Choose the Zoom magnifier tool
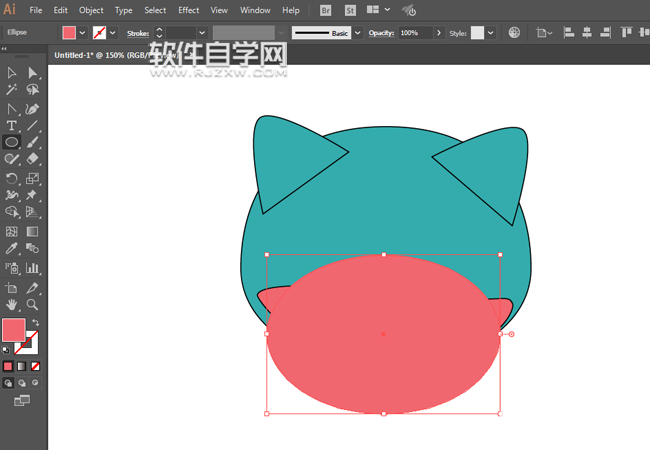This screenshot has width=650, height=450. [x=32, y=304]
